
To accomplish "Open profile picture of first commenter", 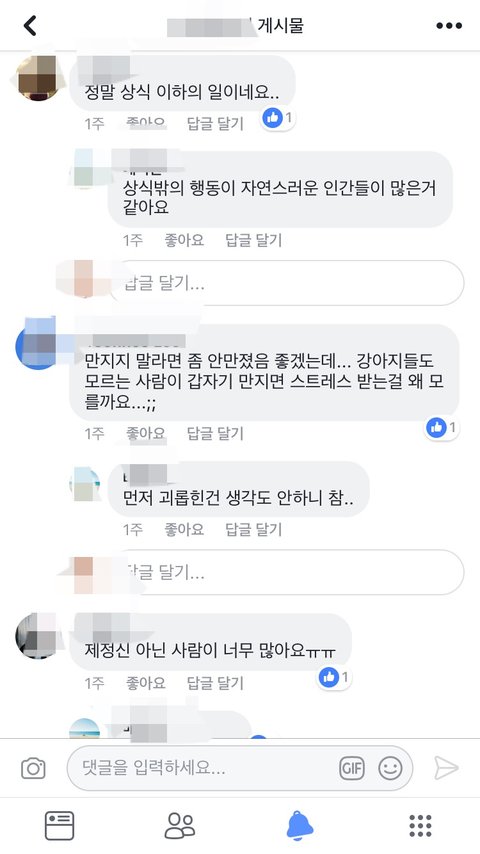I will coord(38,78).
